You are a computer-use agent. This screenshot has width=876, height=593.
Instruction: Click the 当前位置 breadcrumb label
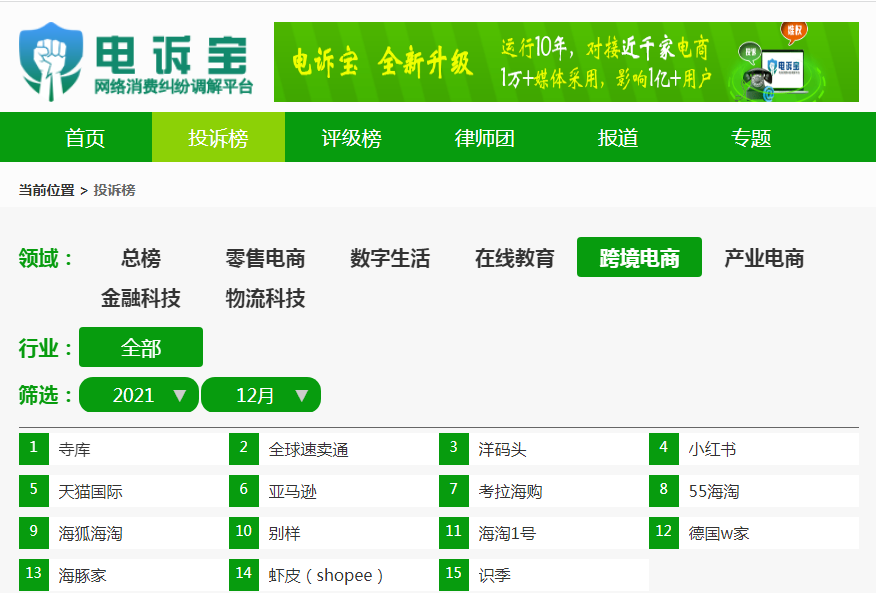tap(46, 190)
